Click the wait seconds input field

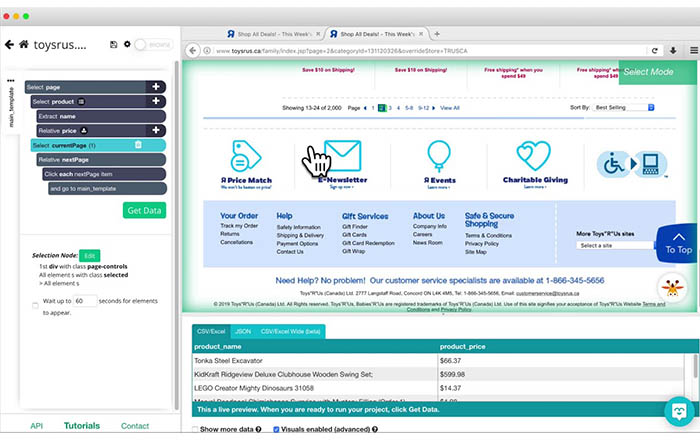(85, 301)
